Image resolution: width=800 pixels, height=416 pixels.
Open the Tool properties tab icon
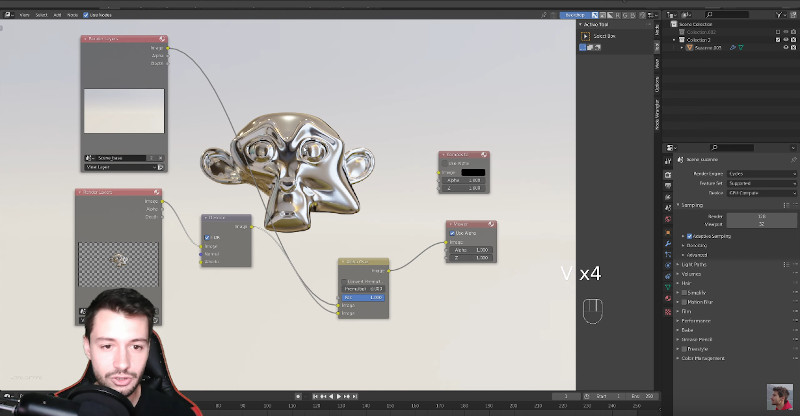coord(668,161)
